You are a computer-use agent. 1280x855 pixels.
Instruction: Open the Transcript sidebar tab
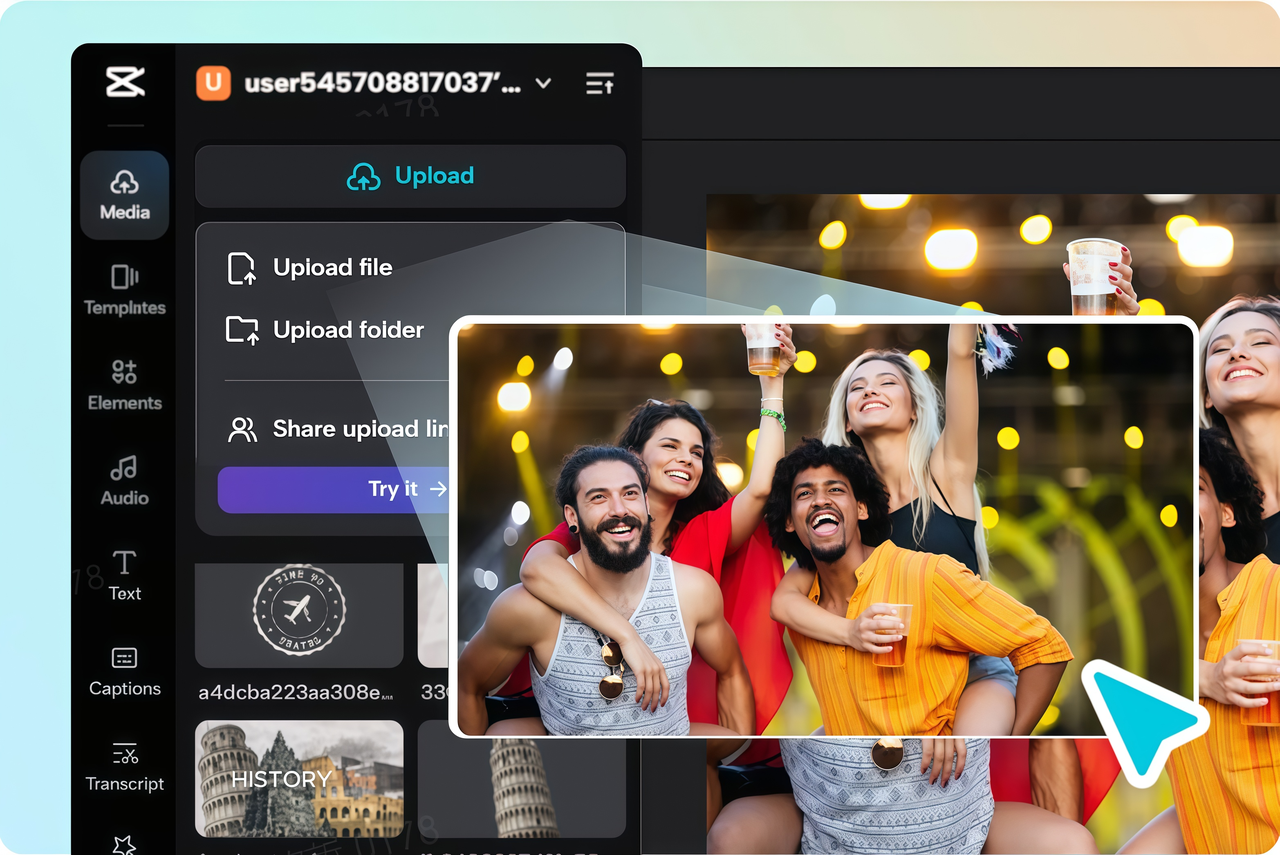coord(125,766)
